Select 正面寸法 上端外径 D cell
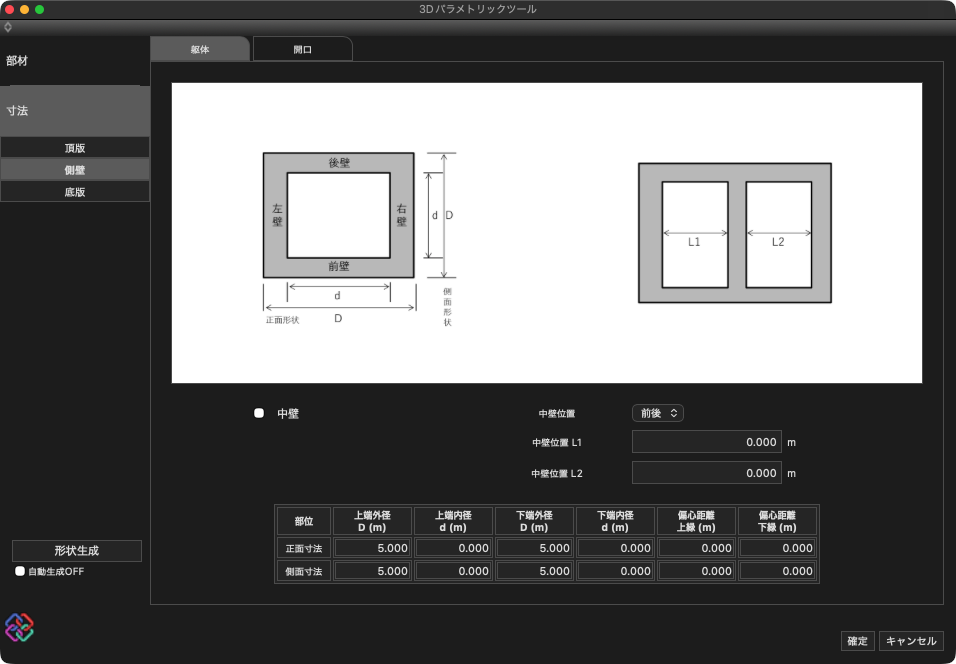The height and width of the screenshot is (664, 956). [x=372, y=548]
